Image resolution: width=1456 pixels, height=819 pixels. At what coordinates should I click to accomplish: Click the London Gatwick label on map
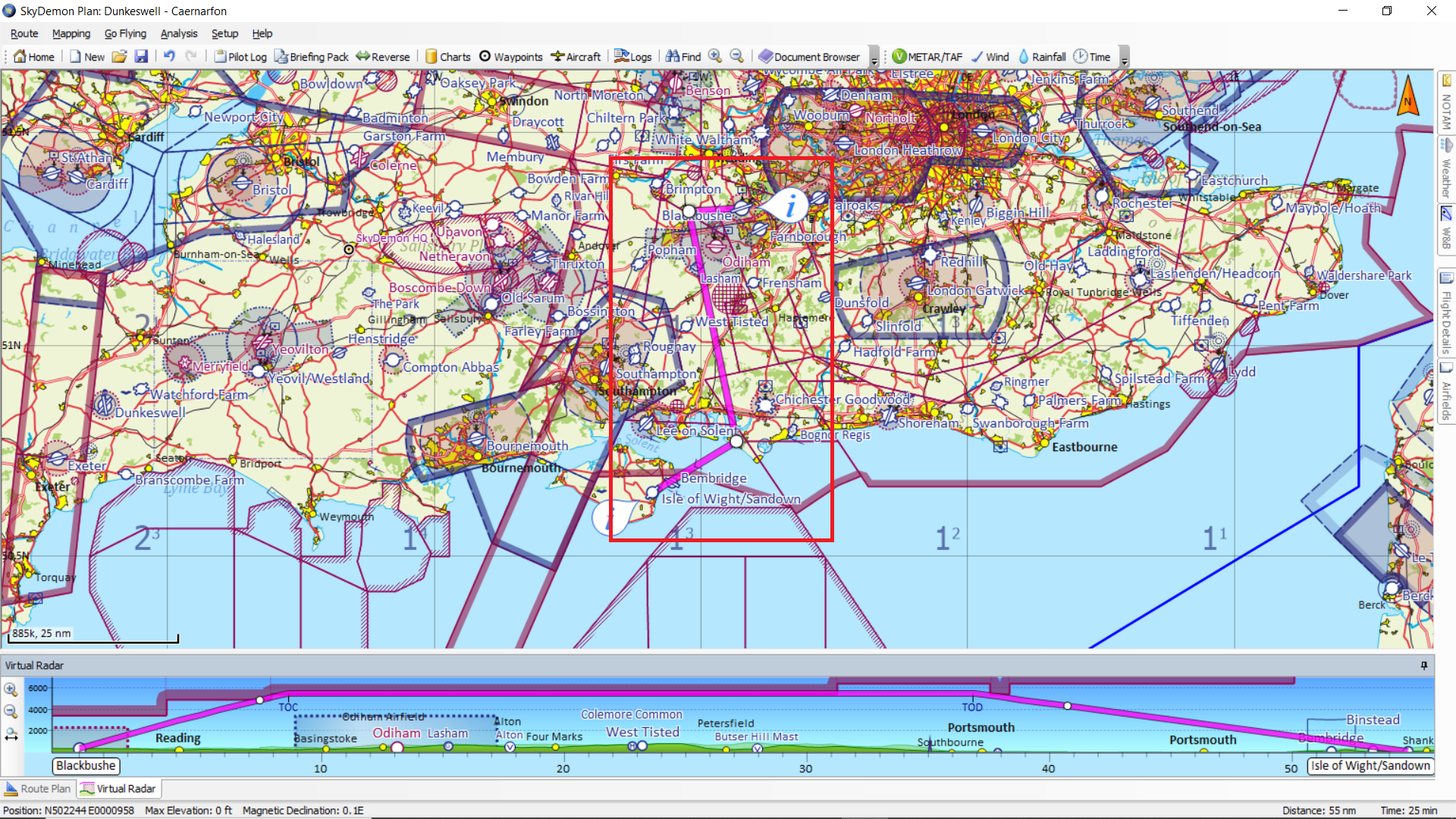976,290
